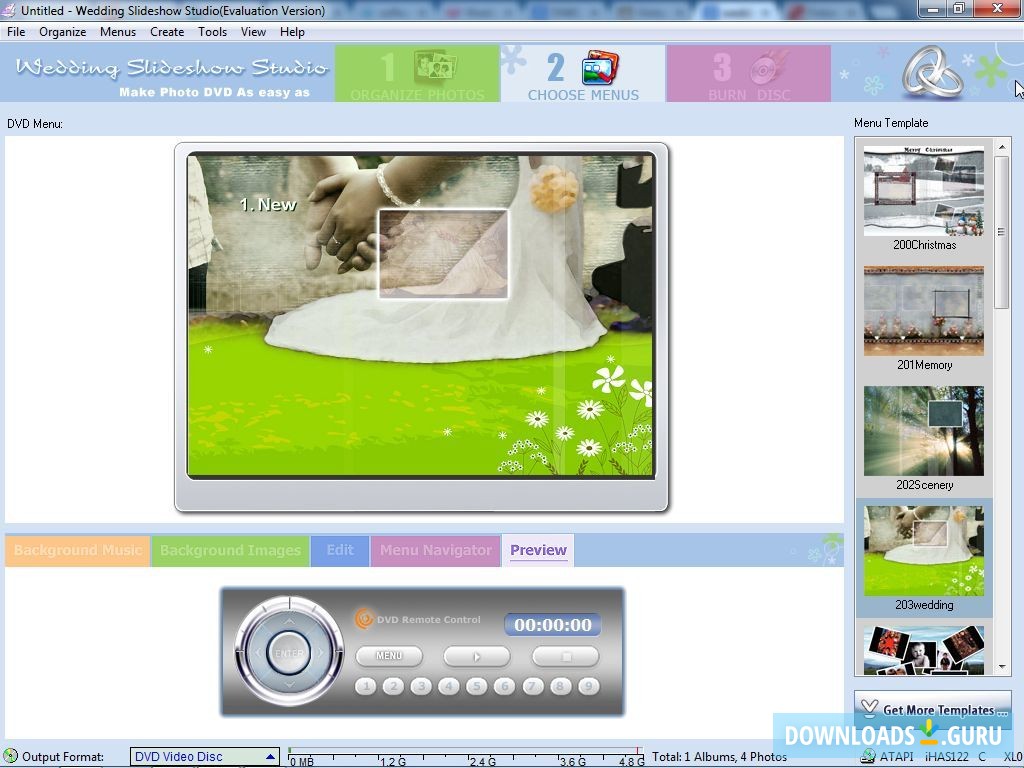Image resolution: width=1024 pixels, height=768 pixels.
Task: Click Get More Templates button
Action: tap(933, 710)
